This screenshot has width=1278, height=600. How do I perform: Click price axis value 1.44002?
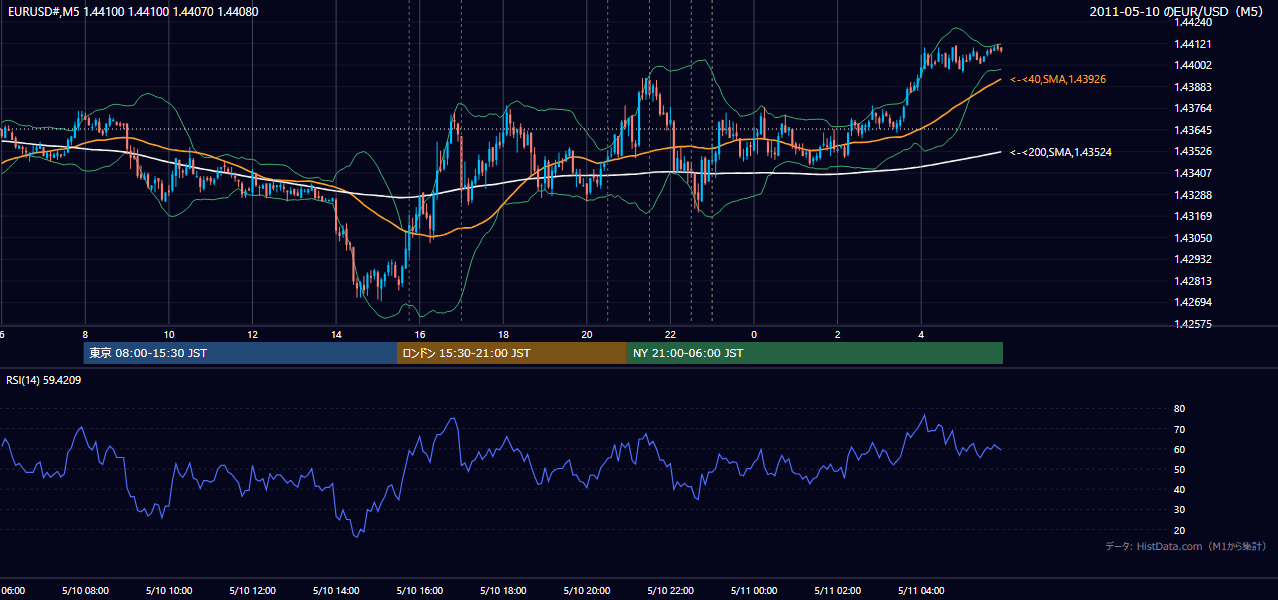pyautogui.click(x=1192, y=65)
